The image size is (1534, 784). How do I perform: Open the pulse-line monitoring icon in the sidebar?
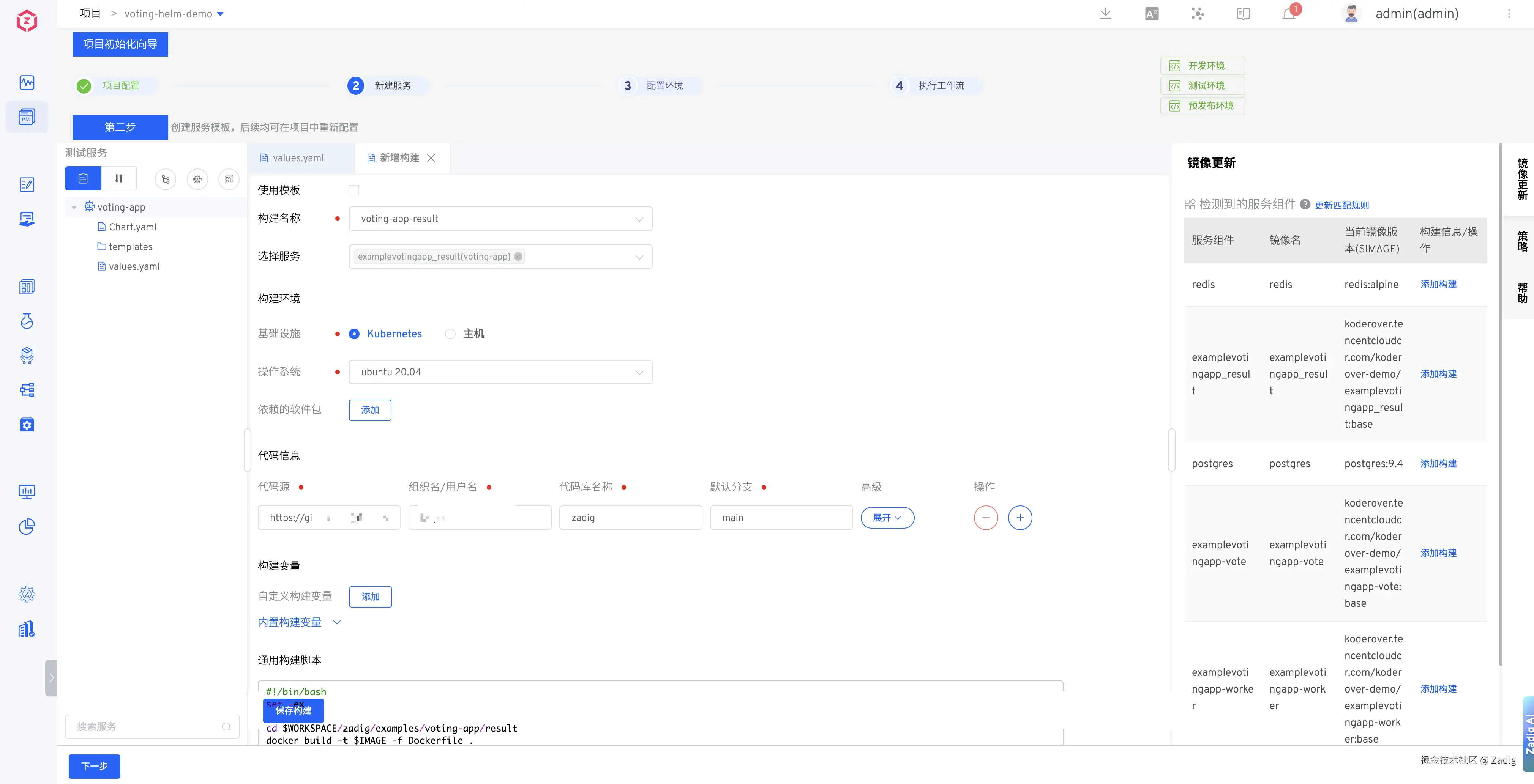[27, 82]
